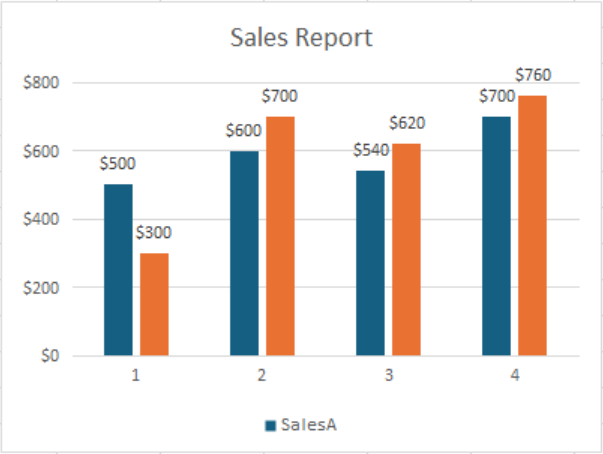Select the $500 data label

(118, 164)
